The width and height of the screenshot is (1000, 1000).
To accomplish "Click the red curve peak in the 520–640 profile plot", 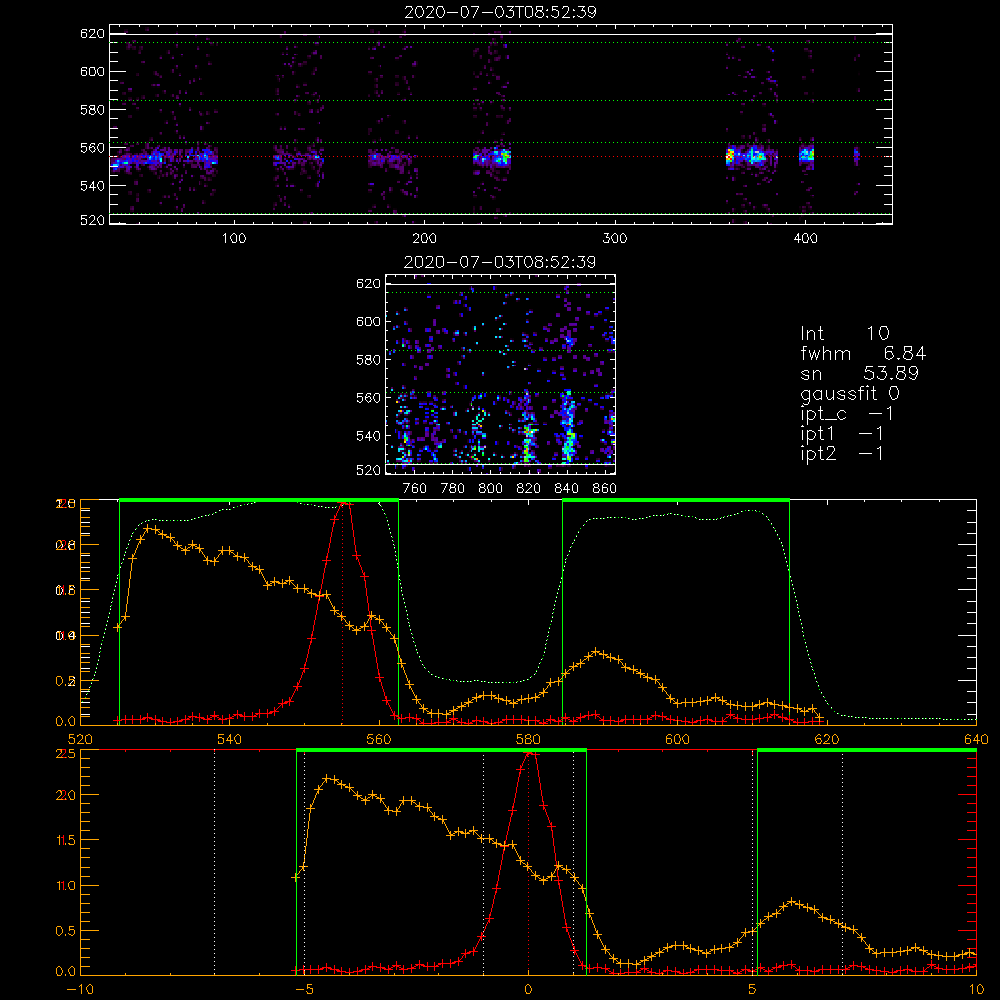I will pyautogui.click(x=346, y=504).
